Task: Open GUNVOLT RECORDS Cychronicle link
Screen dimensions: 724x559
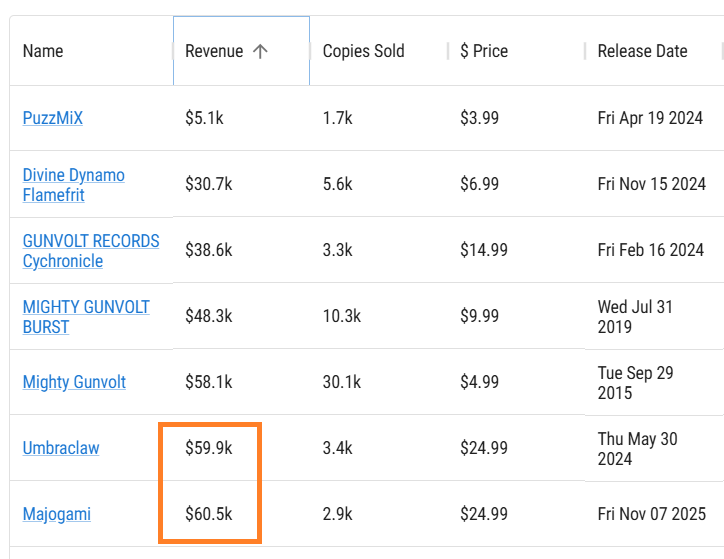Action: click(91, 251)
